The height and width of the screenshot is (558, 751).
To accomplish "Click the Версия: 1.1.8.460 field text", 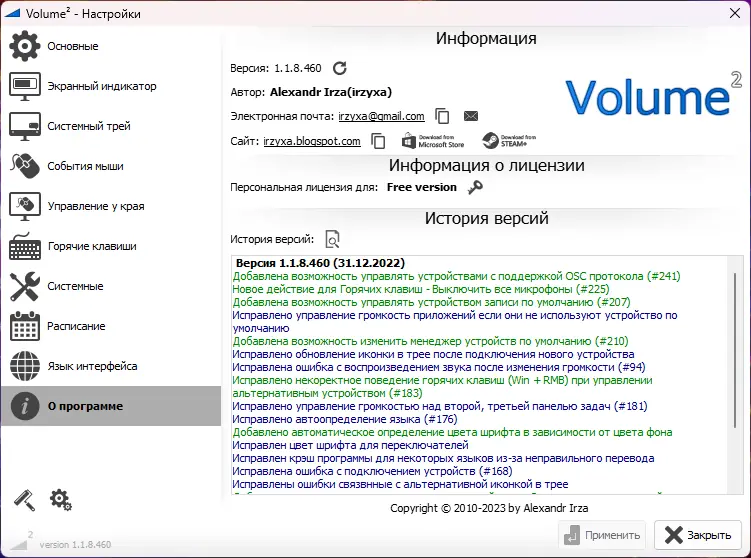I will [x=276, y=68].
